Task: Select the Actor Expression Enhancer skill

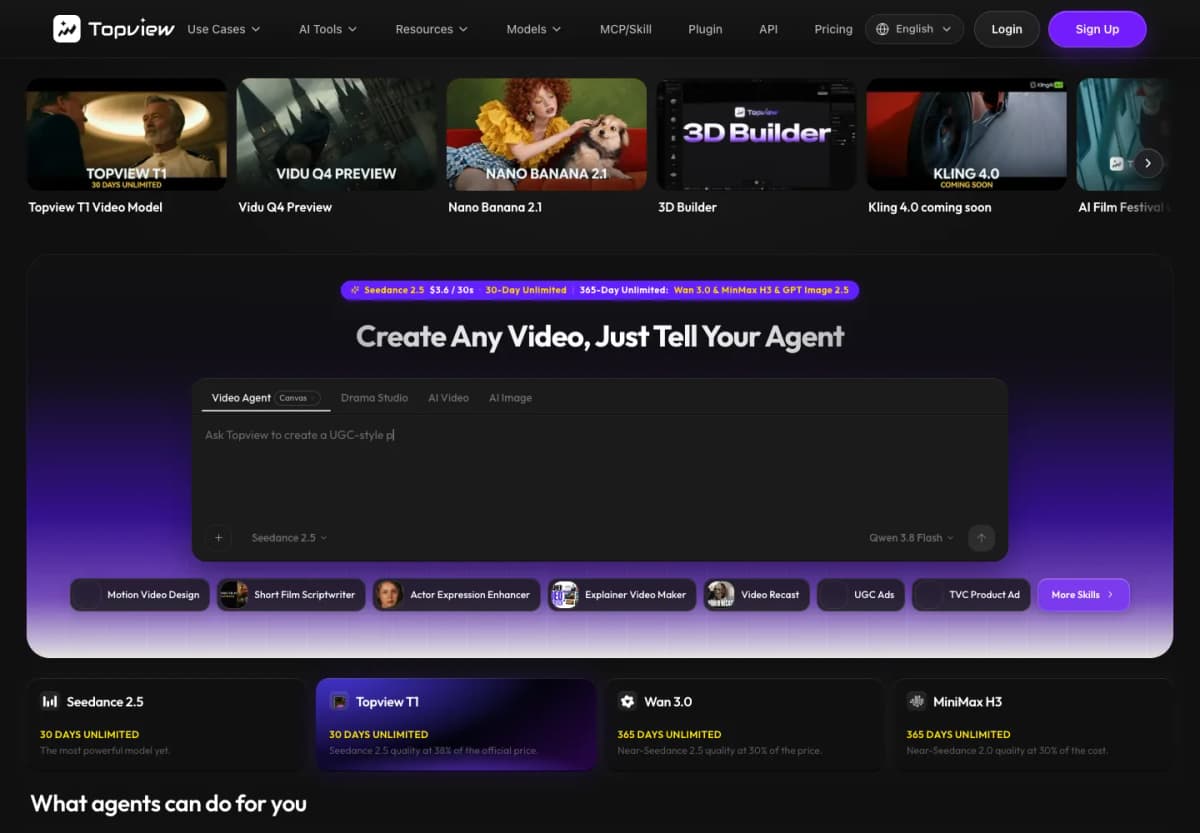Action: [457, 595]
